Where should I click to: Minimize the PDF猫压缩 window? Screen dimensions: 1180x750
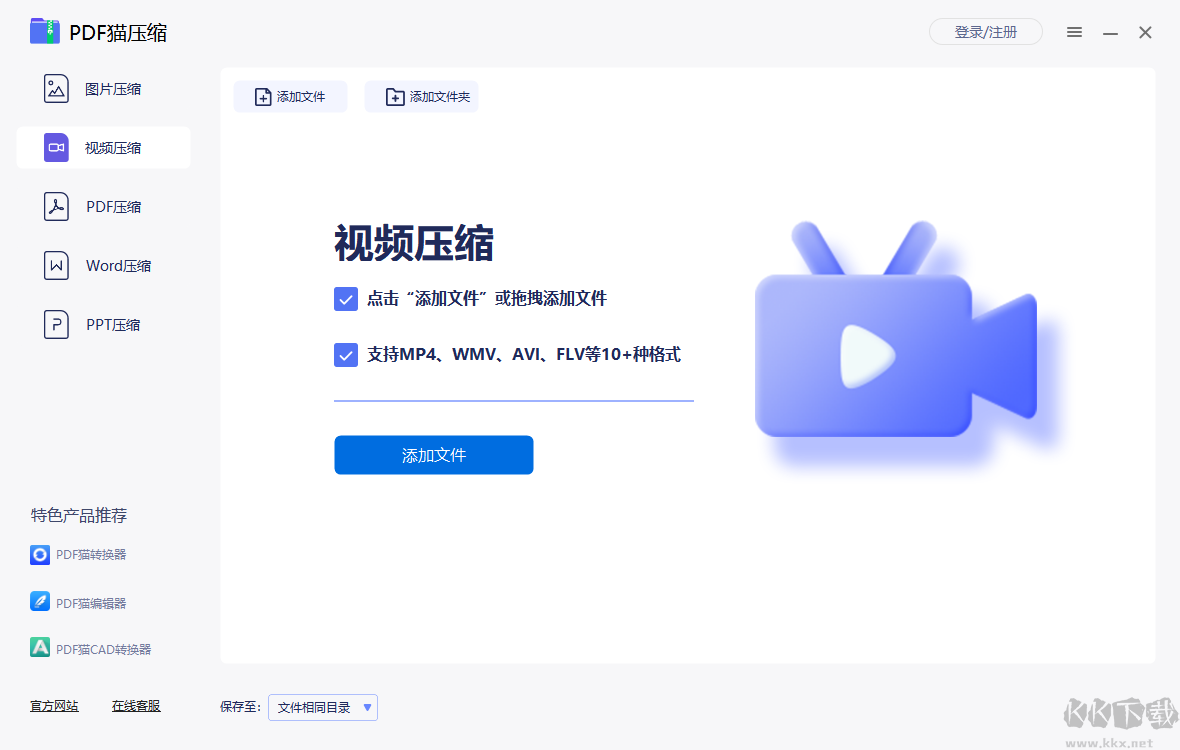(1110, 32)
